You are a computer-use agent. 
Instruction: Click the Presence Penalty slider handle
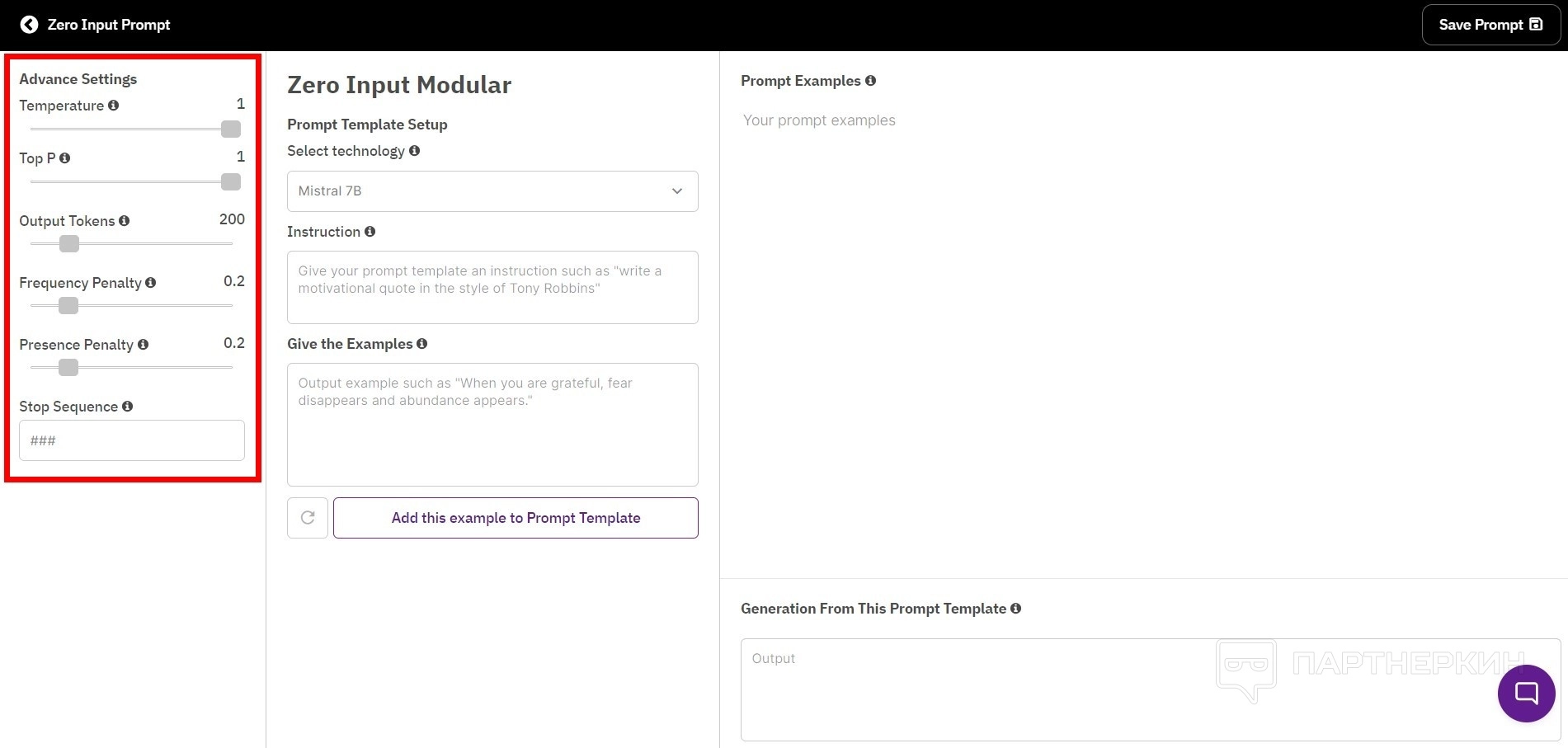pos(68,368)
